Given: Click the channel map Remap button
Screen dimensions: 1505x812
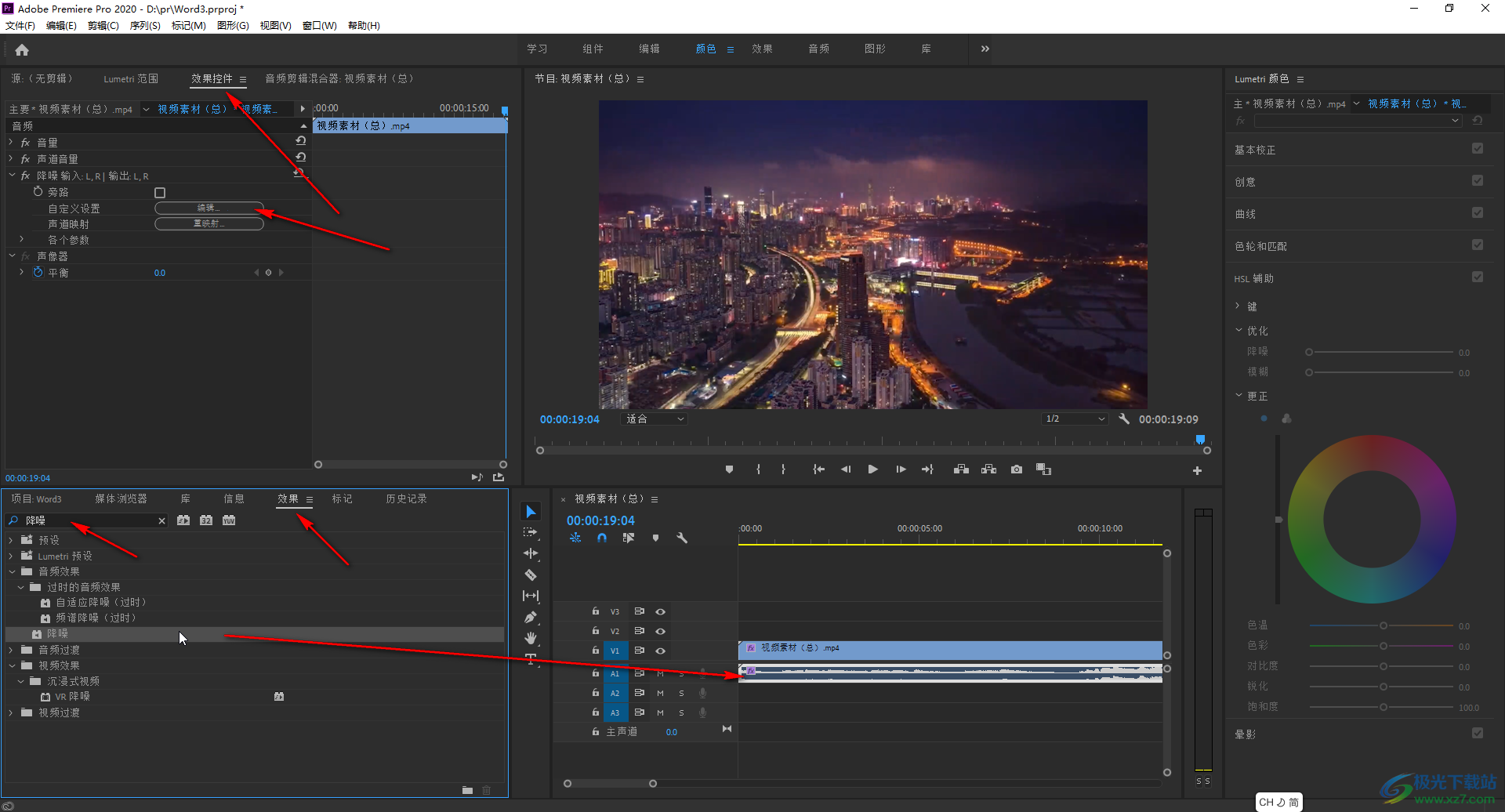Looking at the screenshot, I should coord(209,223).
